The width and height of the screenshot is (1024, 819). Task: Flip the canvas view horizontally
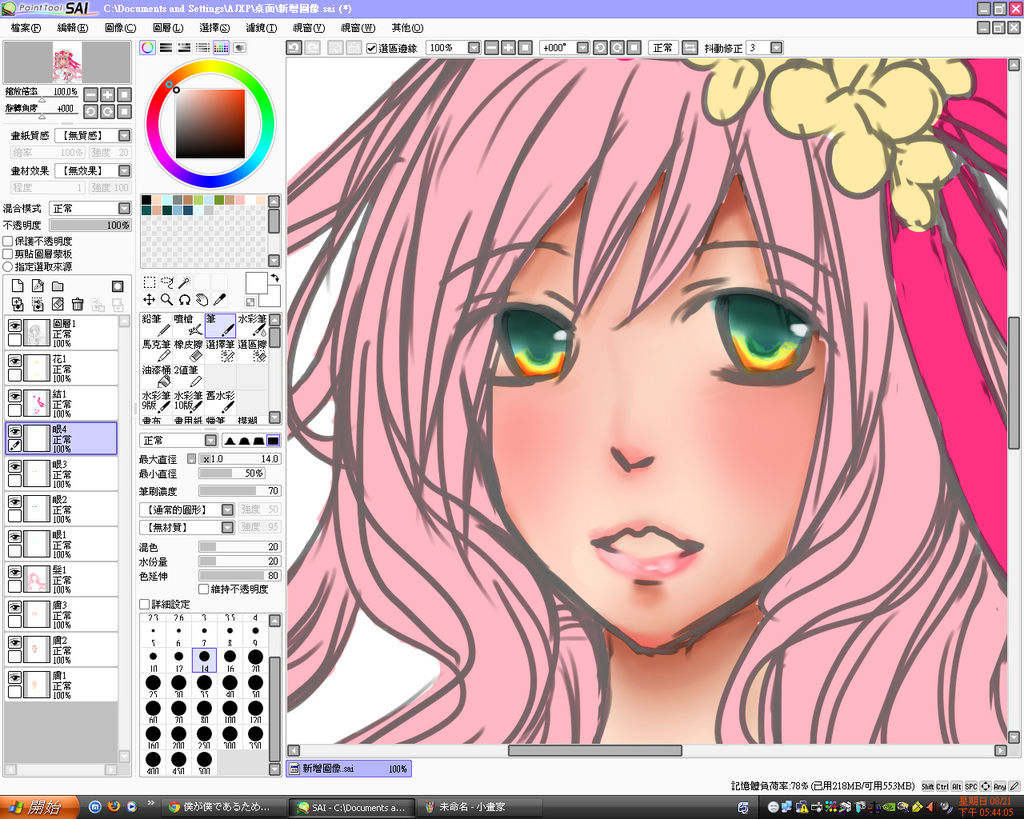tap(690, 48)
